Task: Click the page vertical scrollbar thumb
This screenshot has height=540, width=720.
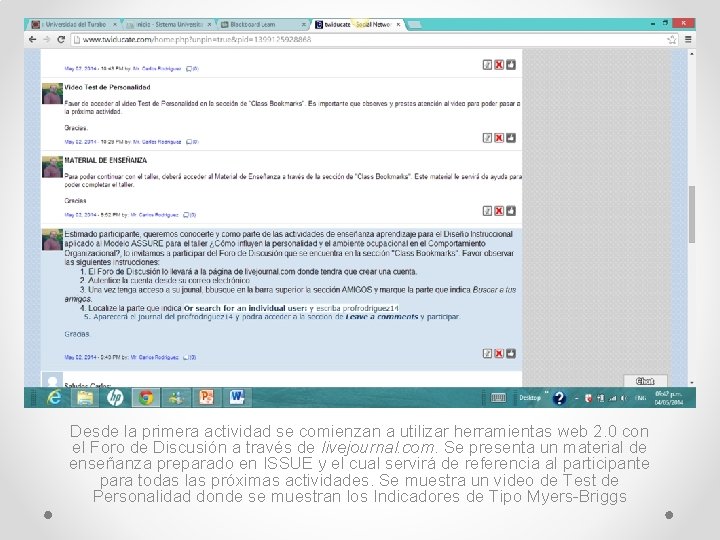Action: [692, 214]
